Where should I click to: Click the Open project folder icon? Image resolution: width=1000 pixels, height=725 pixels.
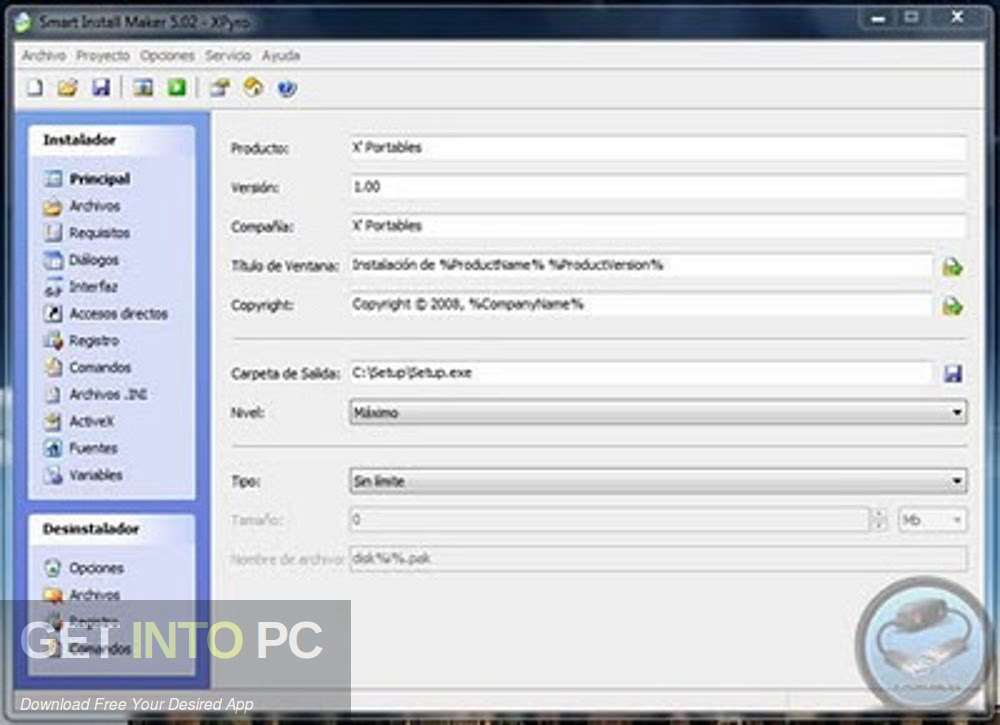coord(68,87)
